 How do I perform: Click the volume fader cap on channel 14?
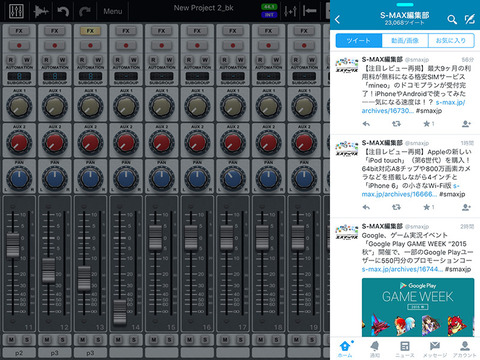119,312
